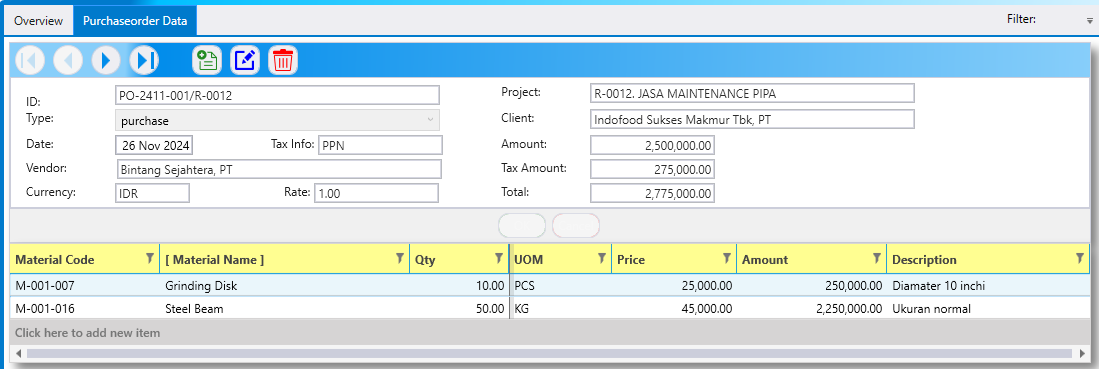1099x369 pixels.
Task: Go to the next record
Action: pos(106,60)
